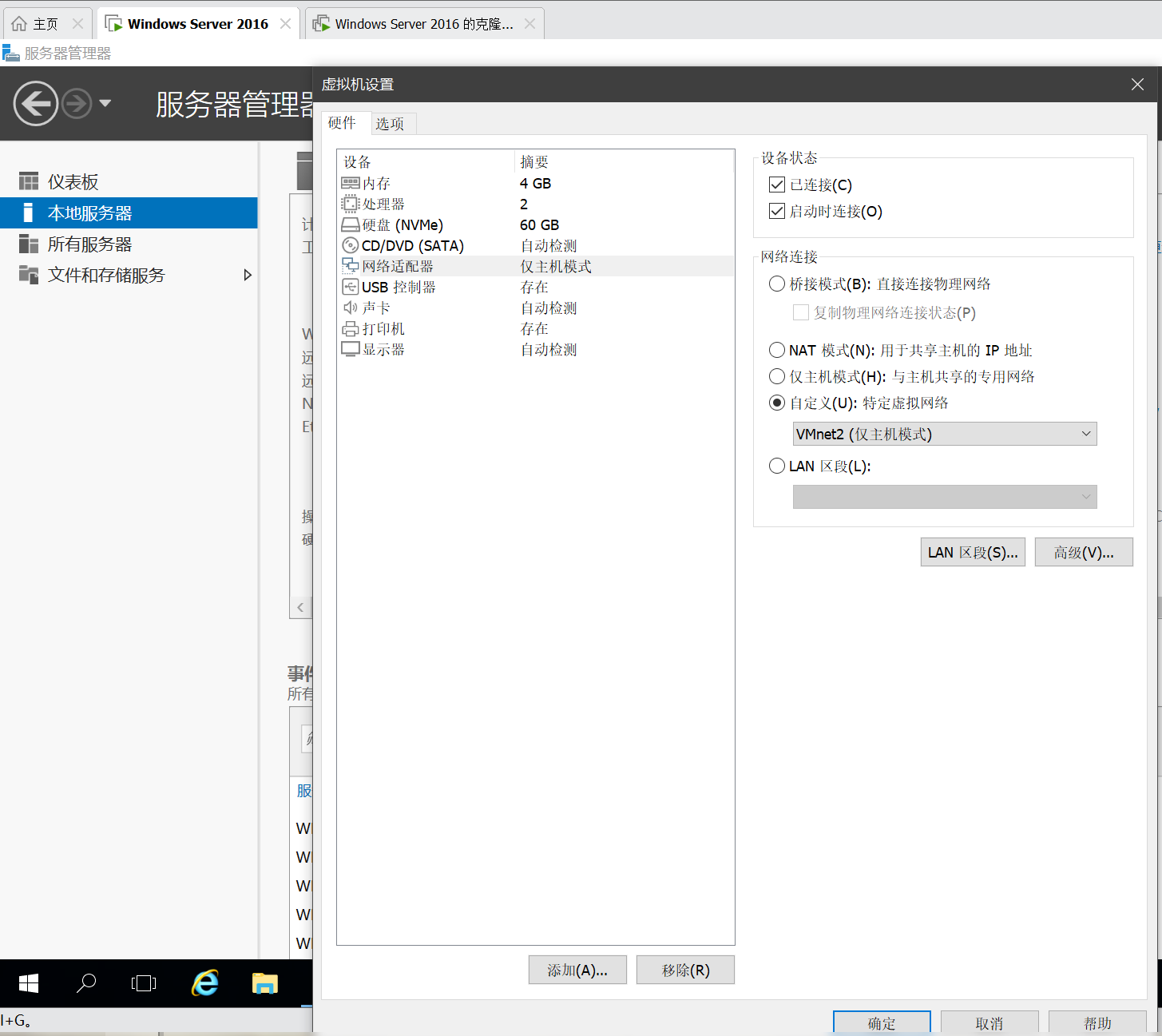The height and width of the screenshot is (1036, 1162).
Task: Open Task View on the taskbar
Action: 144,983
